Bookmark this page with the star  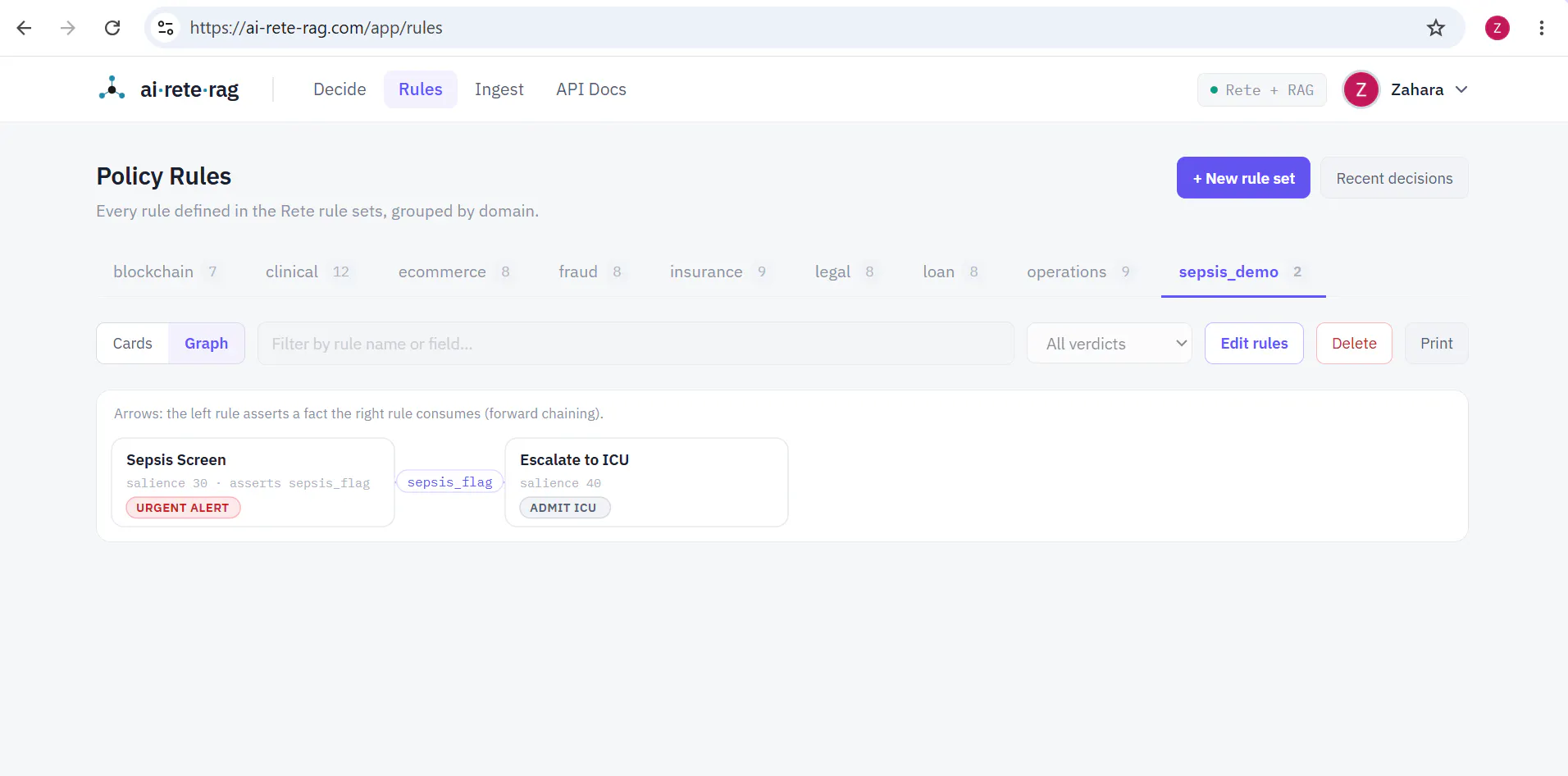1436,28
